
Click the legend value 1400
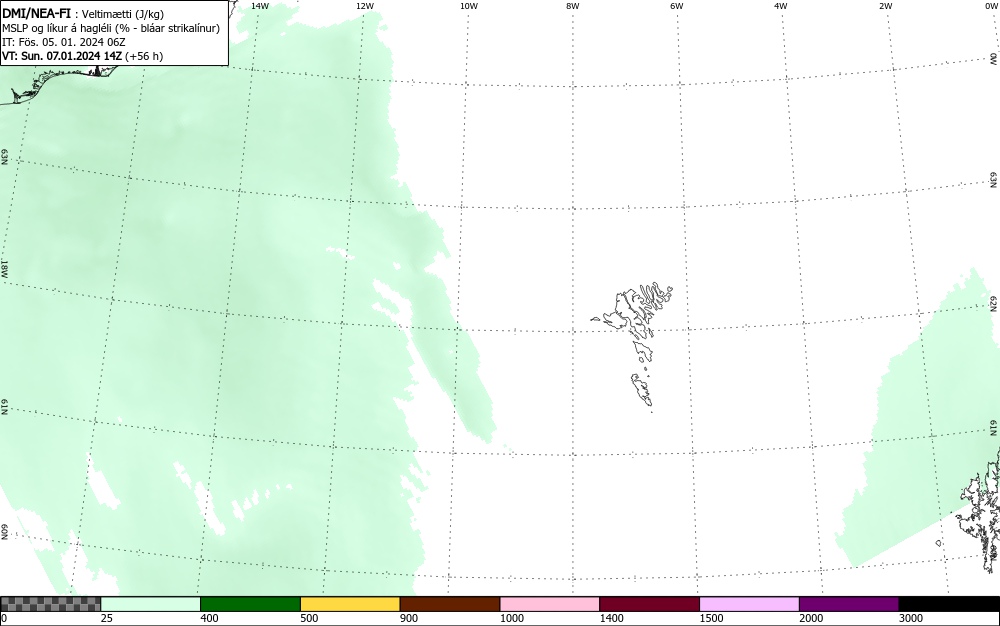point(611,618)
